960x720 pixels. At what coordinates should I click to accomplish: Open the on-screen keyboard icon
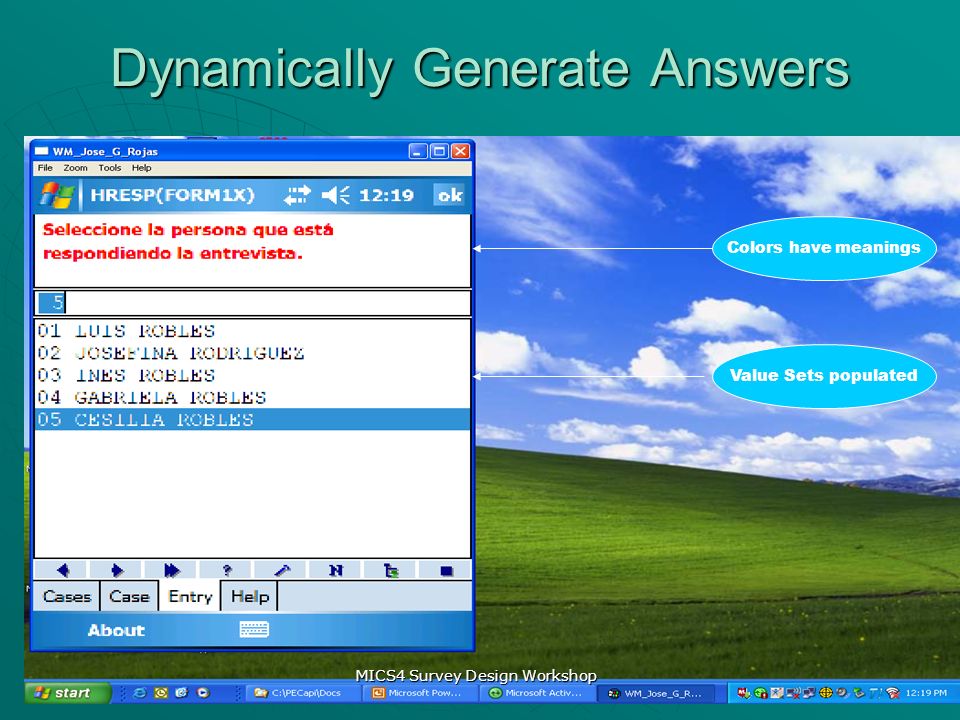tap(254, 629)
